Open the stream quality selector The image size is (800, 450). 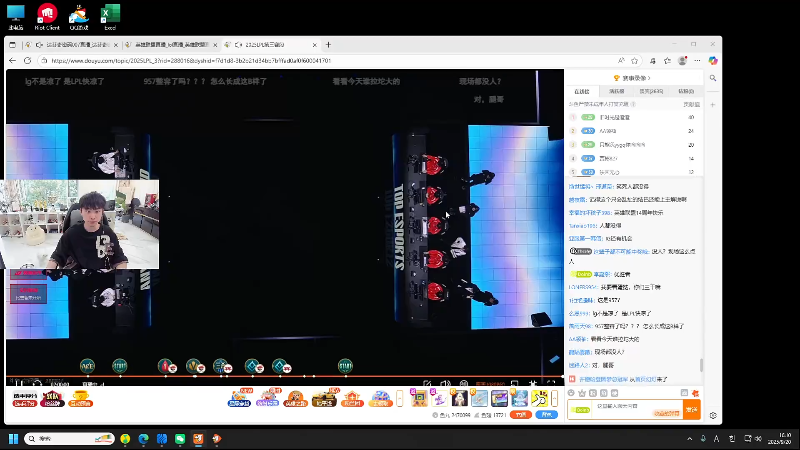490,384
